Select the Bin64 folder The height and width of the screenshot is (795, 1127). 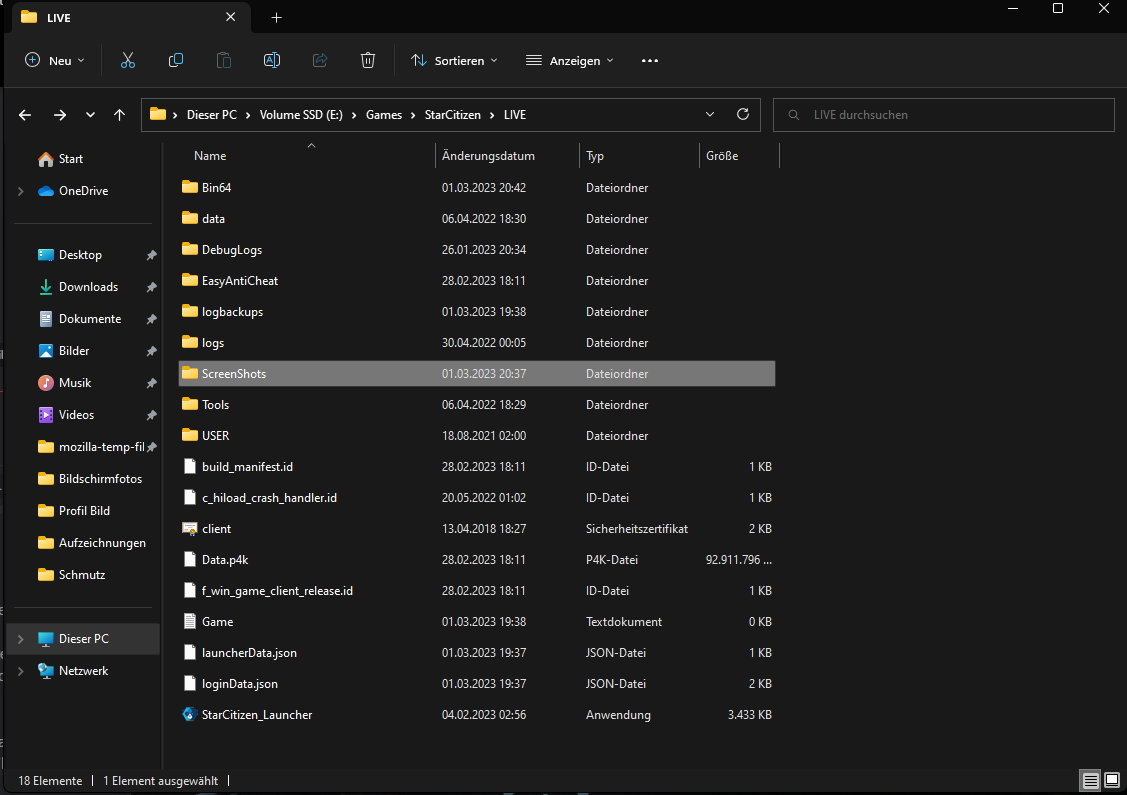pyautogui.click(x=477, y=188)
